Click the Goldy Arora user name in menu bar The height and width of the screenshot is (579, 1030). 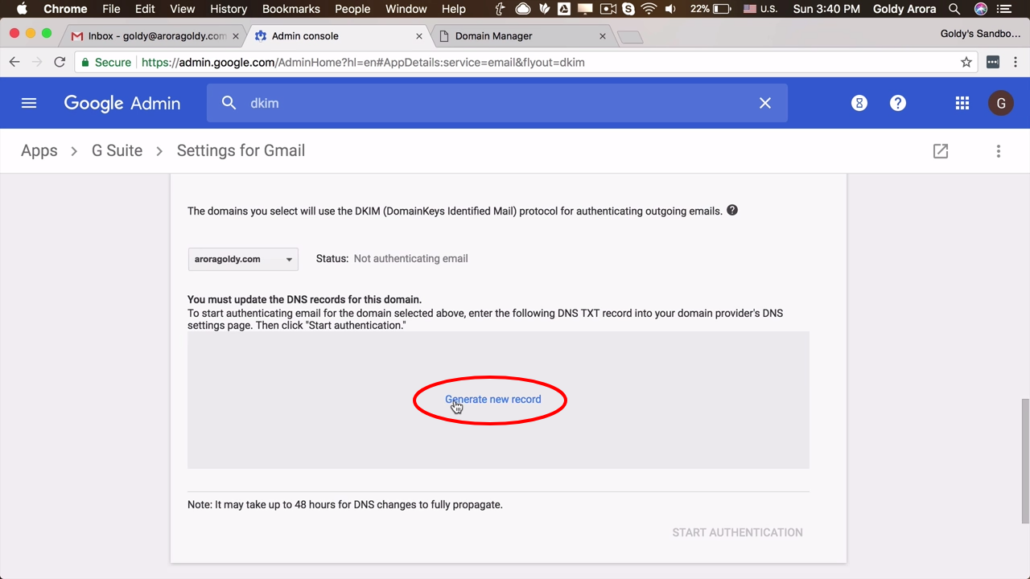(x=905, y=9)
